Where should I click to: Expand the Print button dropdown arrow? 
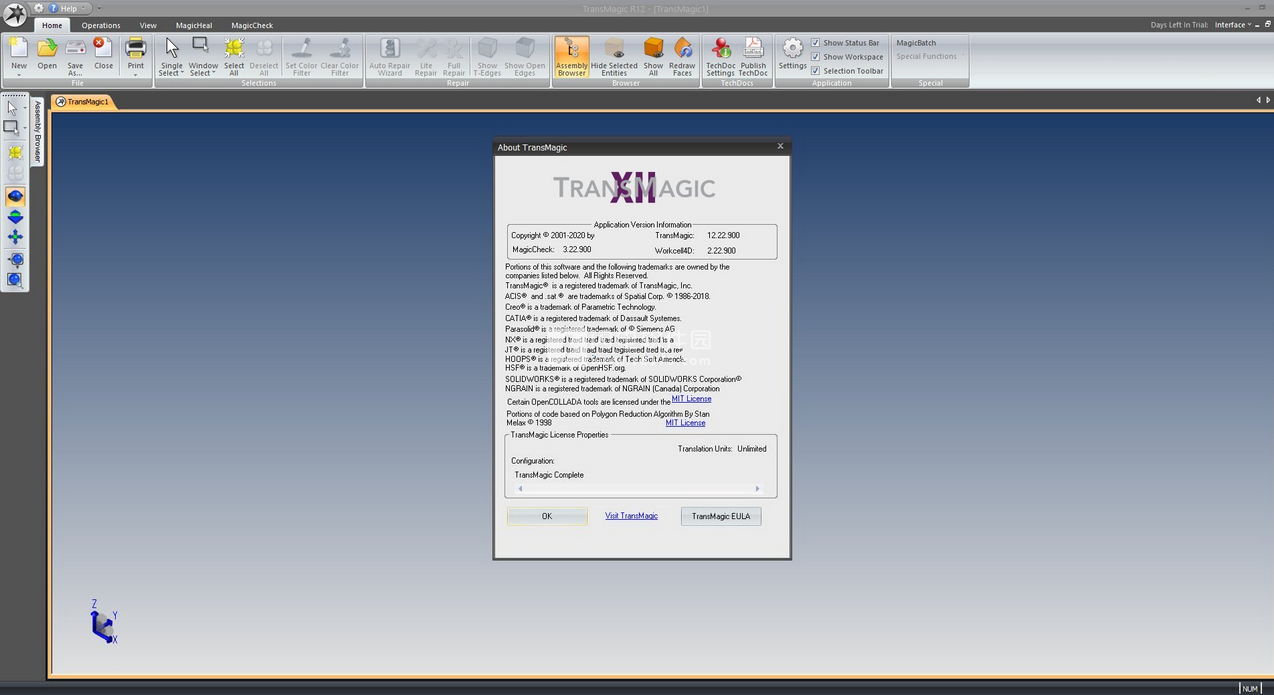click(x=135, y=74)
